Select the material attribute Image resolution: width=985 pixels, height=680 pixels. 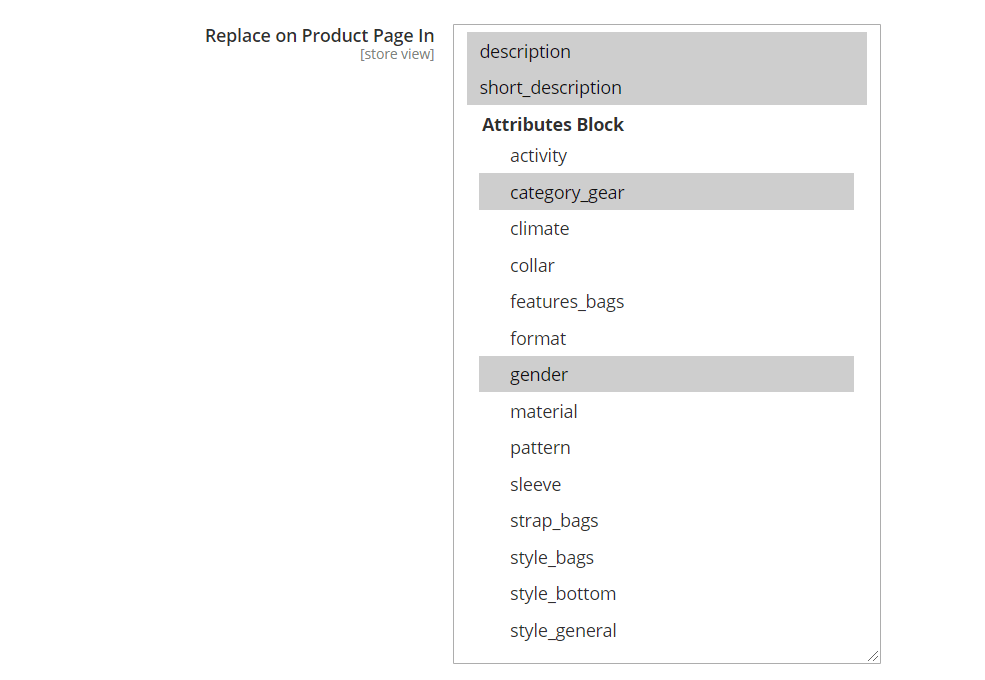[x=544, y=412]
